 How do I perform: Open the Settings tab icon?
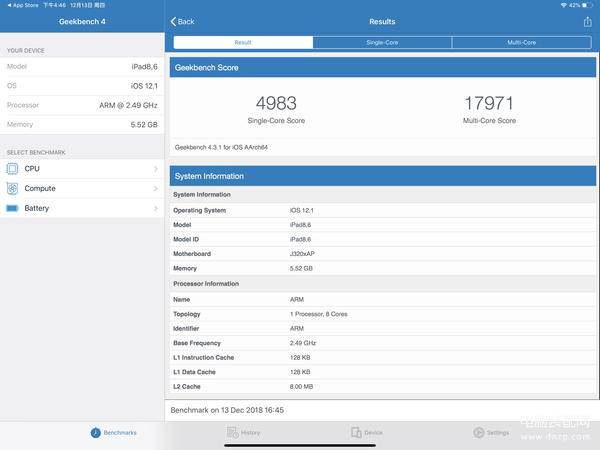[x=479, y=432]
